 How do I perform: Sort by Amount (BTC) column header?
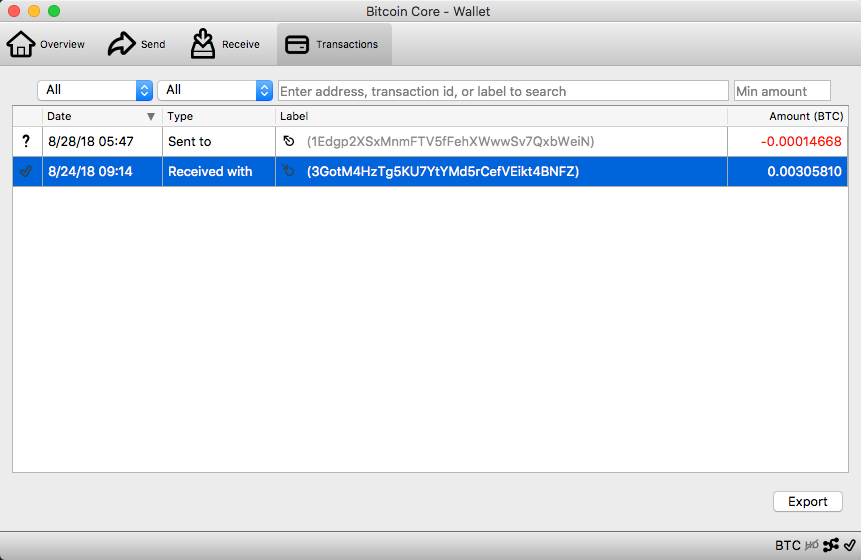(x=788, y=116)
